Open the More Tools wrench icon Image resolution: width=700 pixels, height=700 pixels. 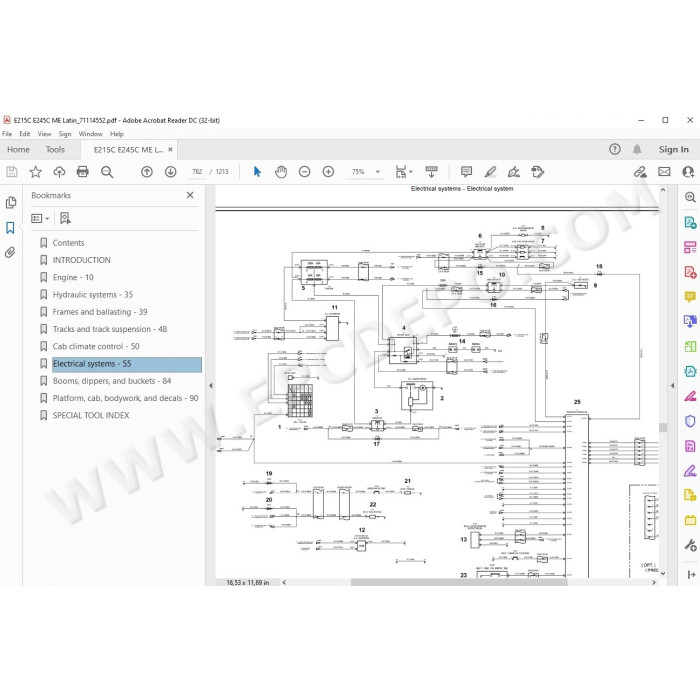[x=690, y=545]
